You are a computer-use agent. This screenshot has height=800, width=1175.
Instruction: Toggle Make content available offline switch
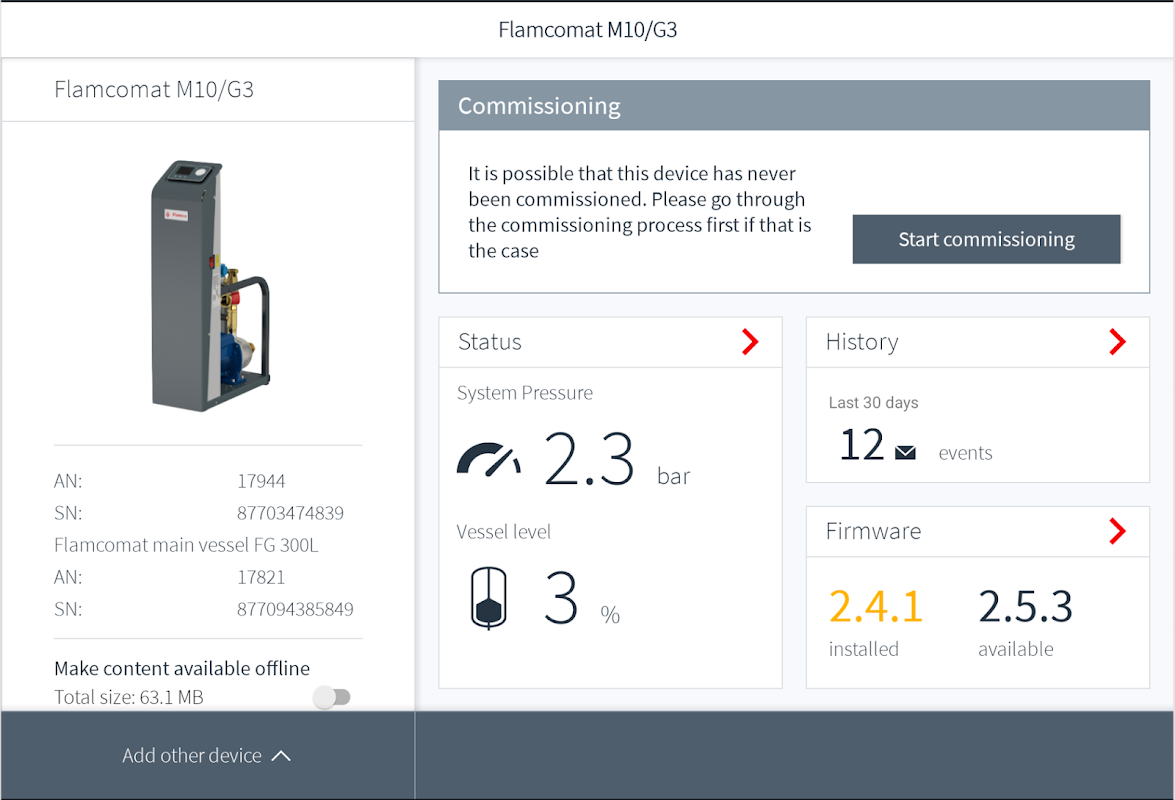point(332,697)
